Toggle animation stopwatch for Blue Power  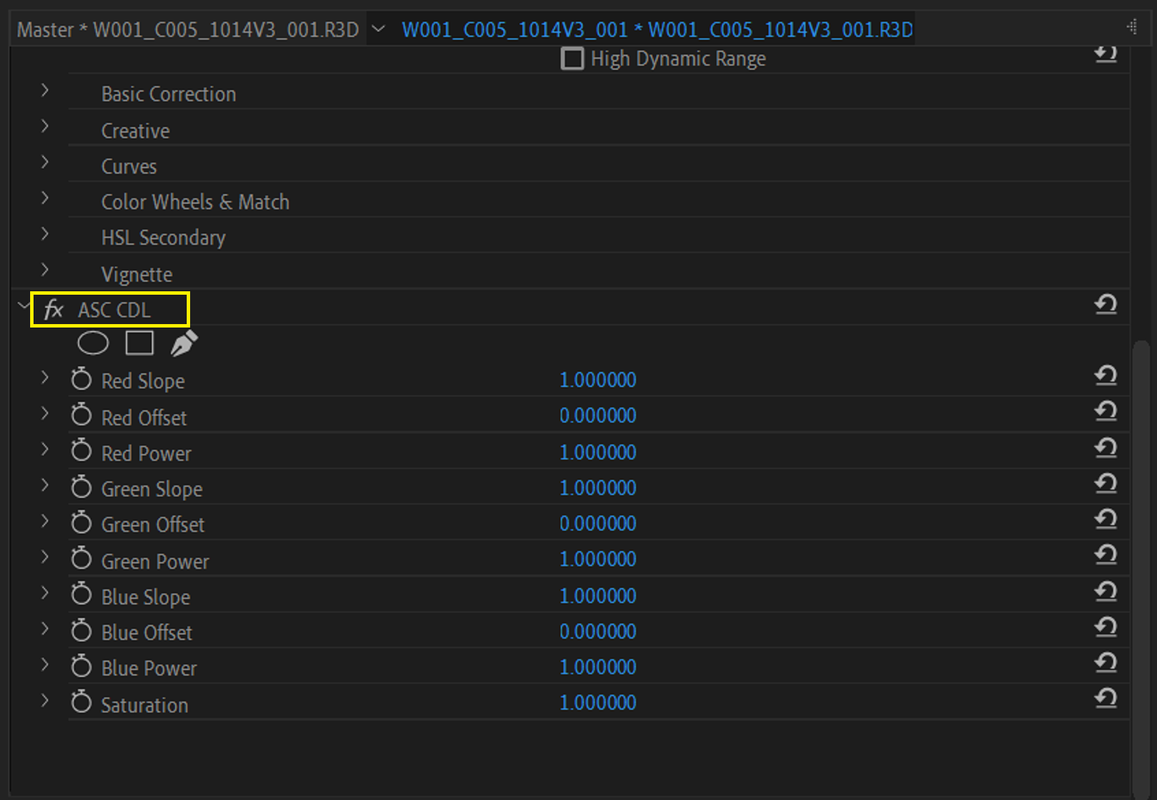pos(81,666)
